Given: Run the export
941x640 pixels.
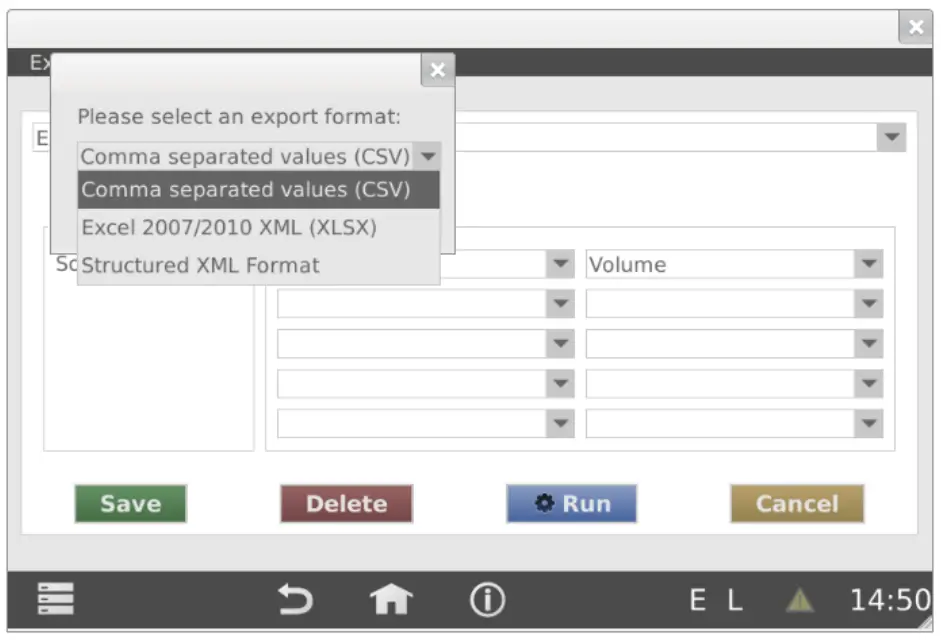Looking at the screenshot, I should tap(571, 504).
